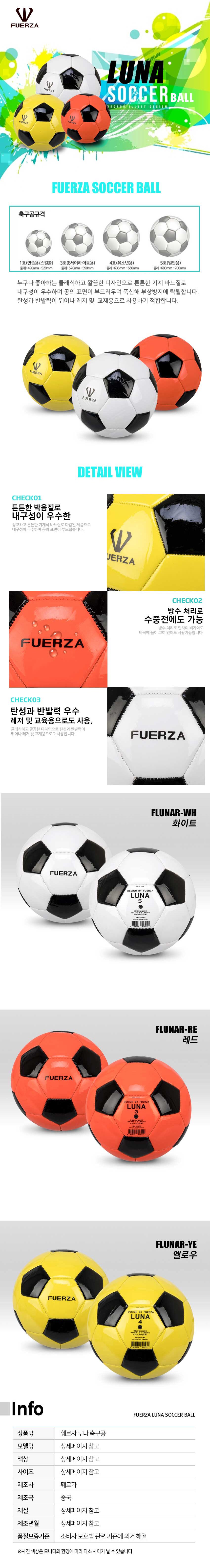Click the white LUNA 5 ball image
Viewport: 210px width, 1568px height.
142,902
